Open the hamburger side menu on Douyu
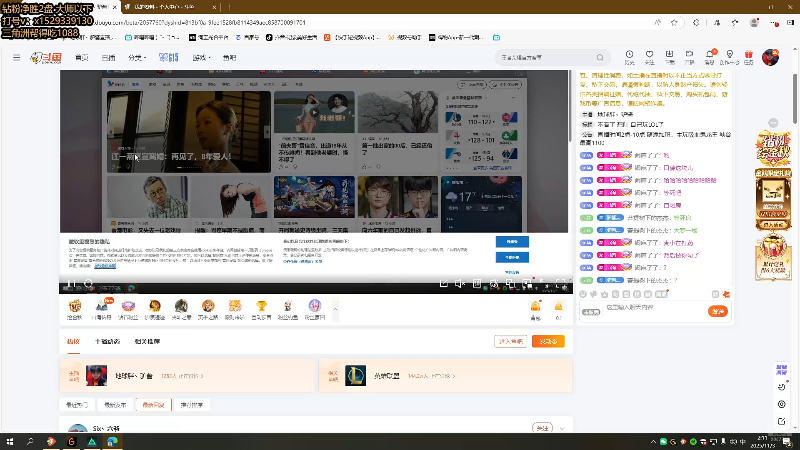This screenshot has width=800, height=450. pos(16,58)
